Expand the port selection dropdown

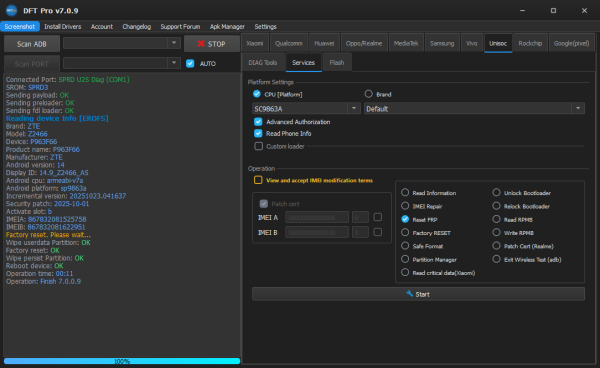click(x=174, y=62)
